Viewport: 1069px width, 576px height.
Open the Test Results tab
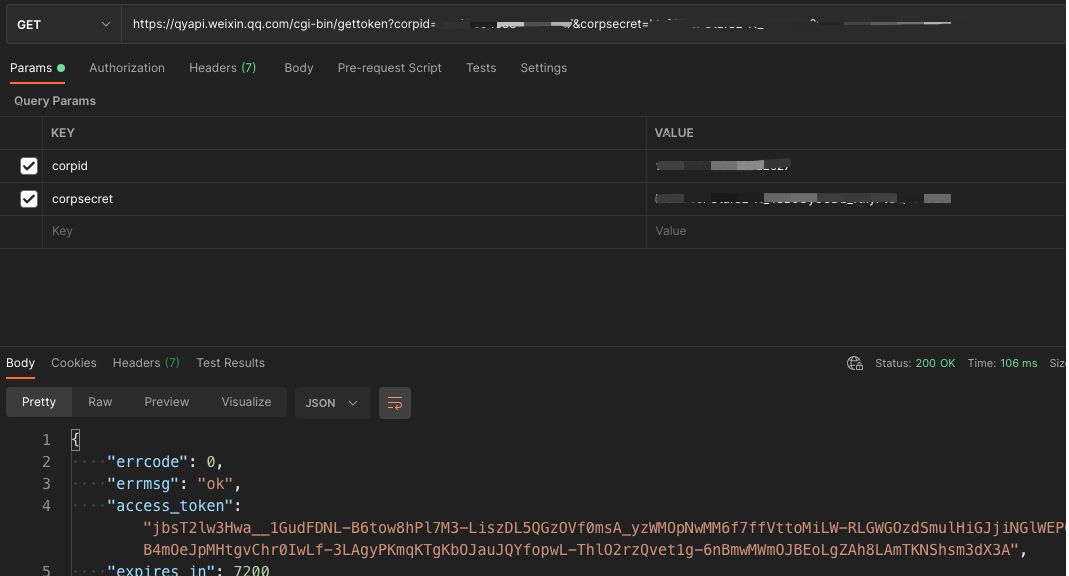[x=230, y=363]
